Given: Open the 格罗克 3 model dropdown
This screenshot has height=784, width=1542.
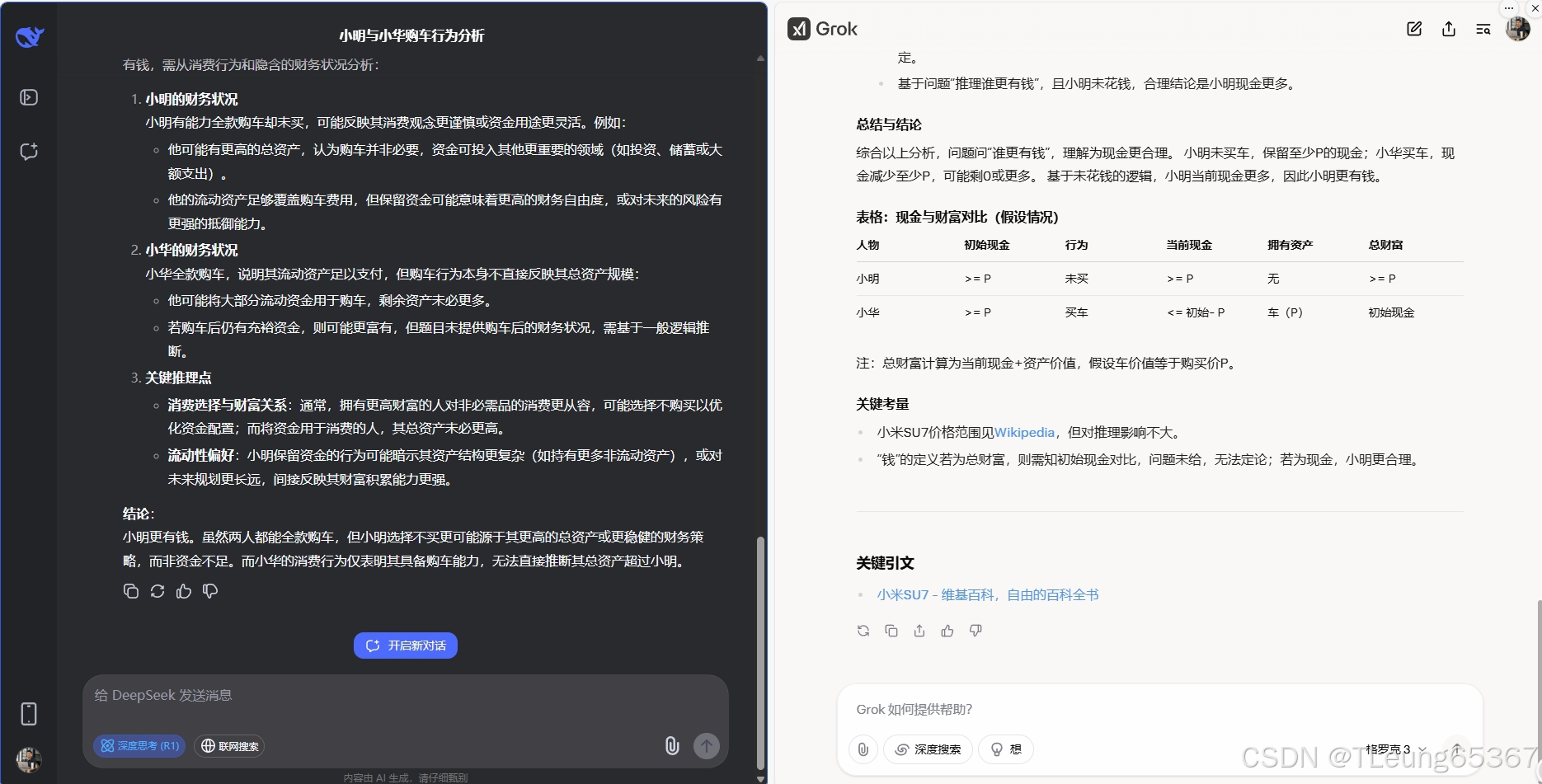Looking at the screenshot, I should point(1396,749).
